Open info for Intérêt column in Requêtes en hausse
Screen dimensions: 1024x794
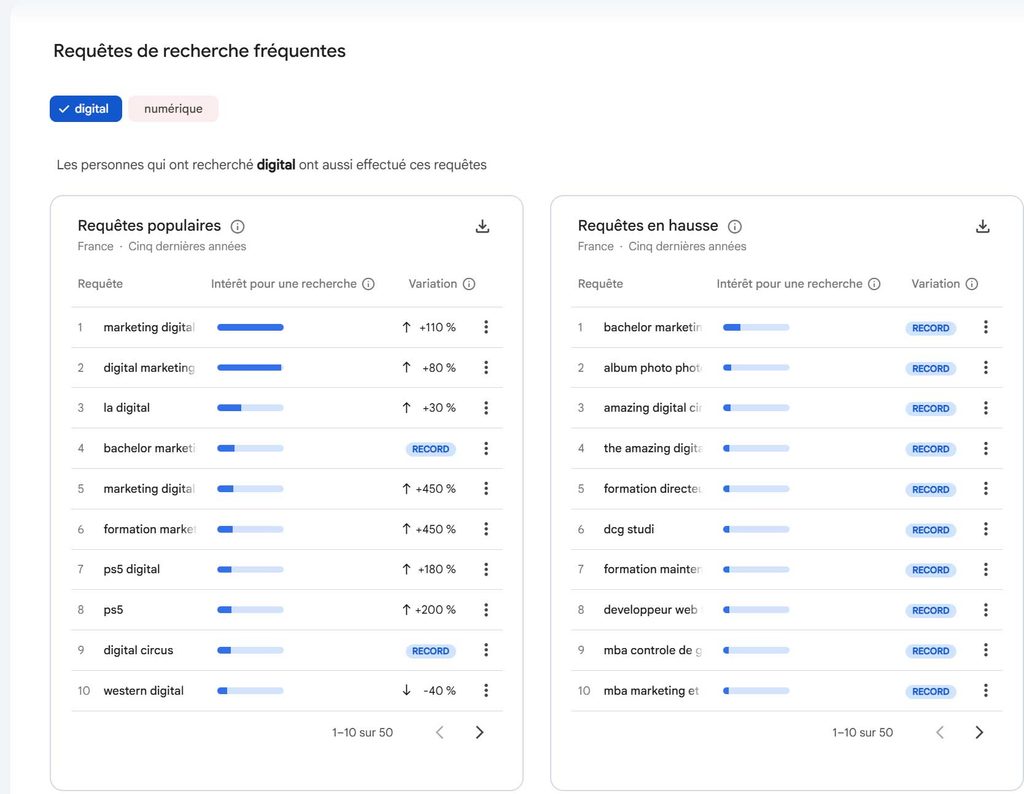click(x=874, y=284)
